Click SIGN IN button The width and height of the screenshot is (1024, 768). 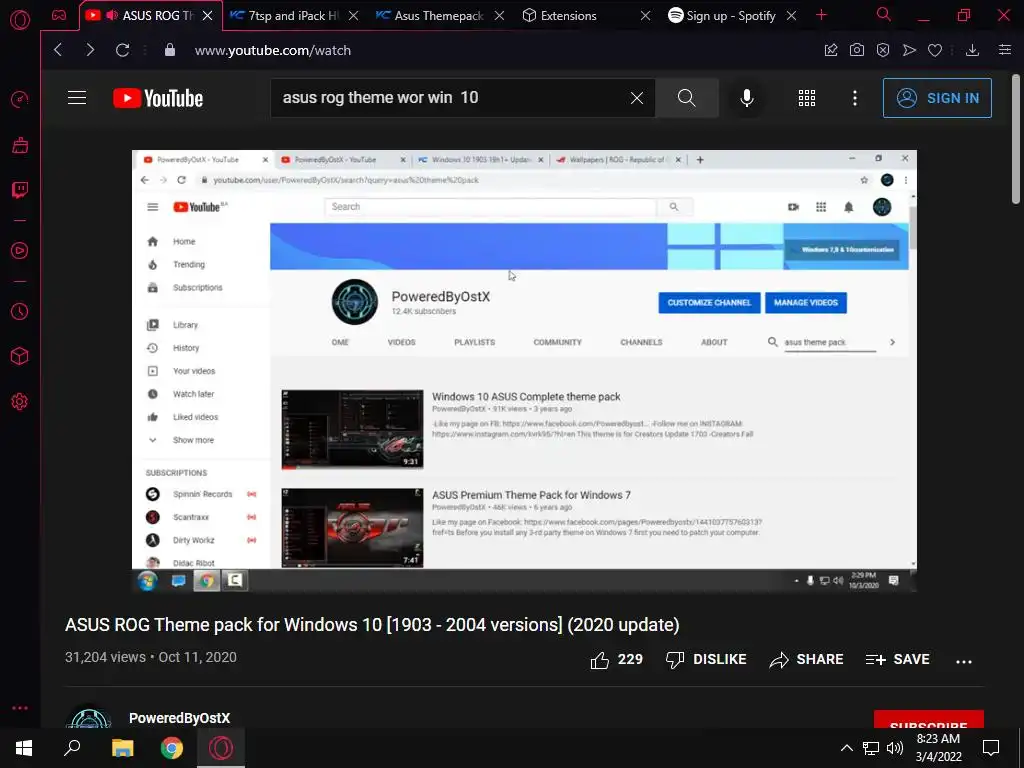tap(937, 98)
